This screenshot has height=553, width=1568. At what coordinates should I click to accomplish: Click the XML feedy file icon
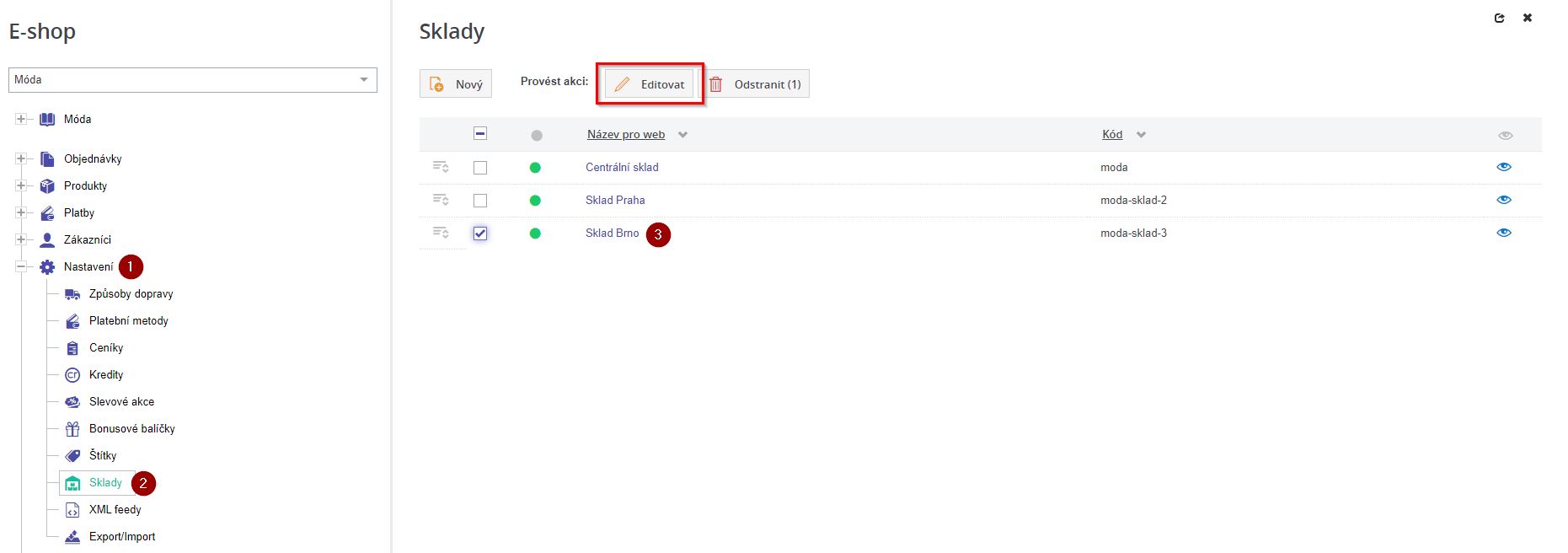click(x=72, y=510)
